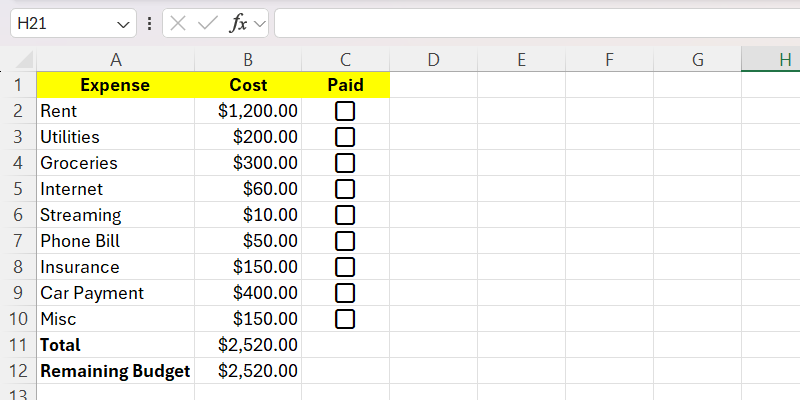
Task: Check the Misc paid checkbox
Action: pyautogui.click(x=345, y=319)
